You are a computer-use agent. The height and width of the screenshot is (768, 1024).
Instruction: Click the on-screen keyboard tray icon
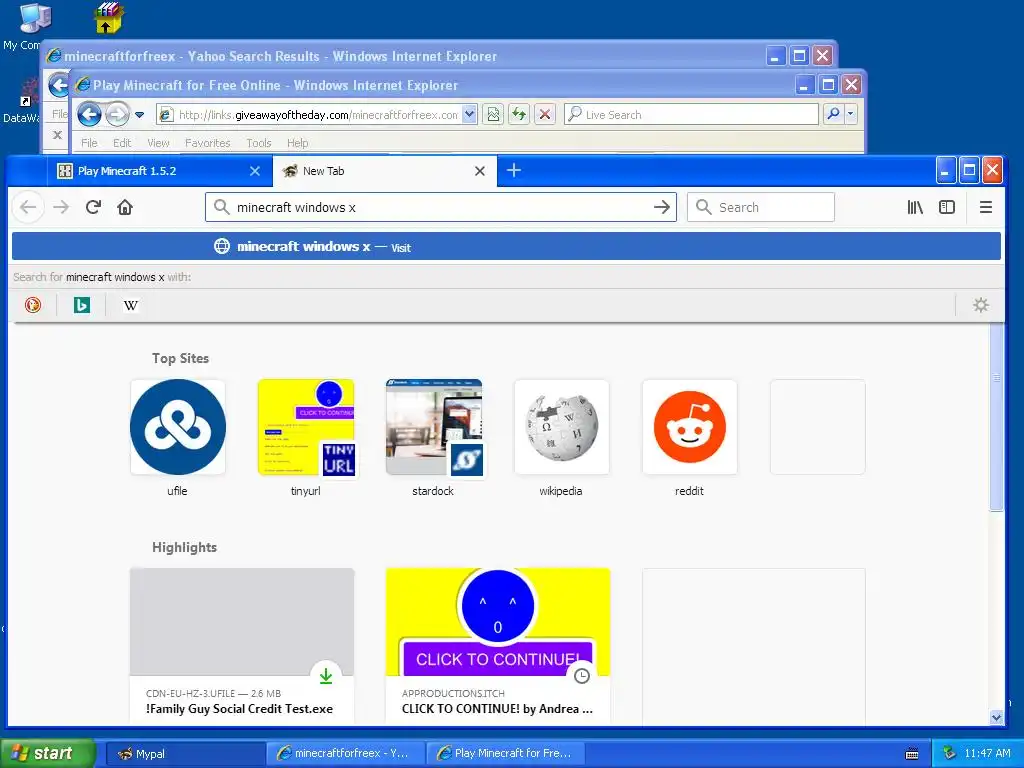pyautogui.click(x=912, y=754)
